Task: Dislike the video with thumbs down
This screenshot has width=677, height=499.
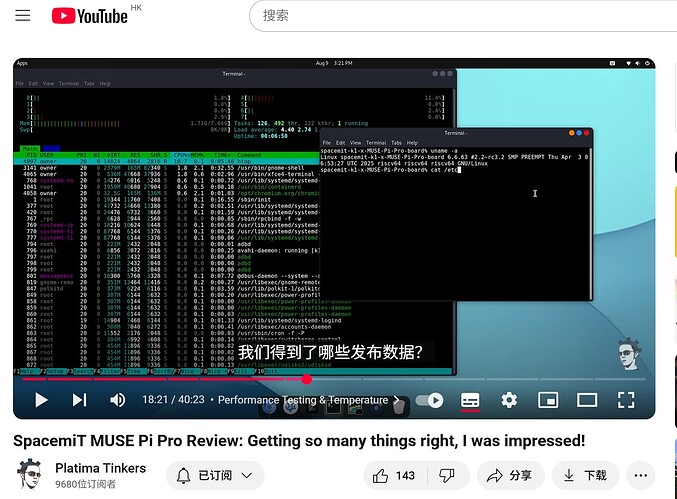Action: coord(448,475)
